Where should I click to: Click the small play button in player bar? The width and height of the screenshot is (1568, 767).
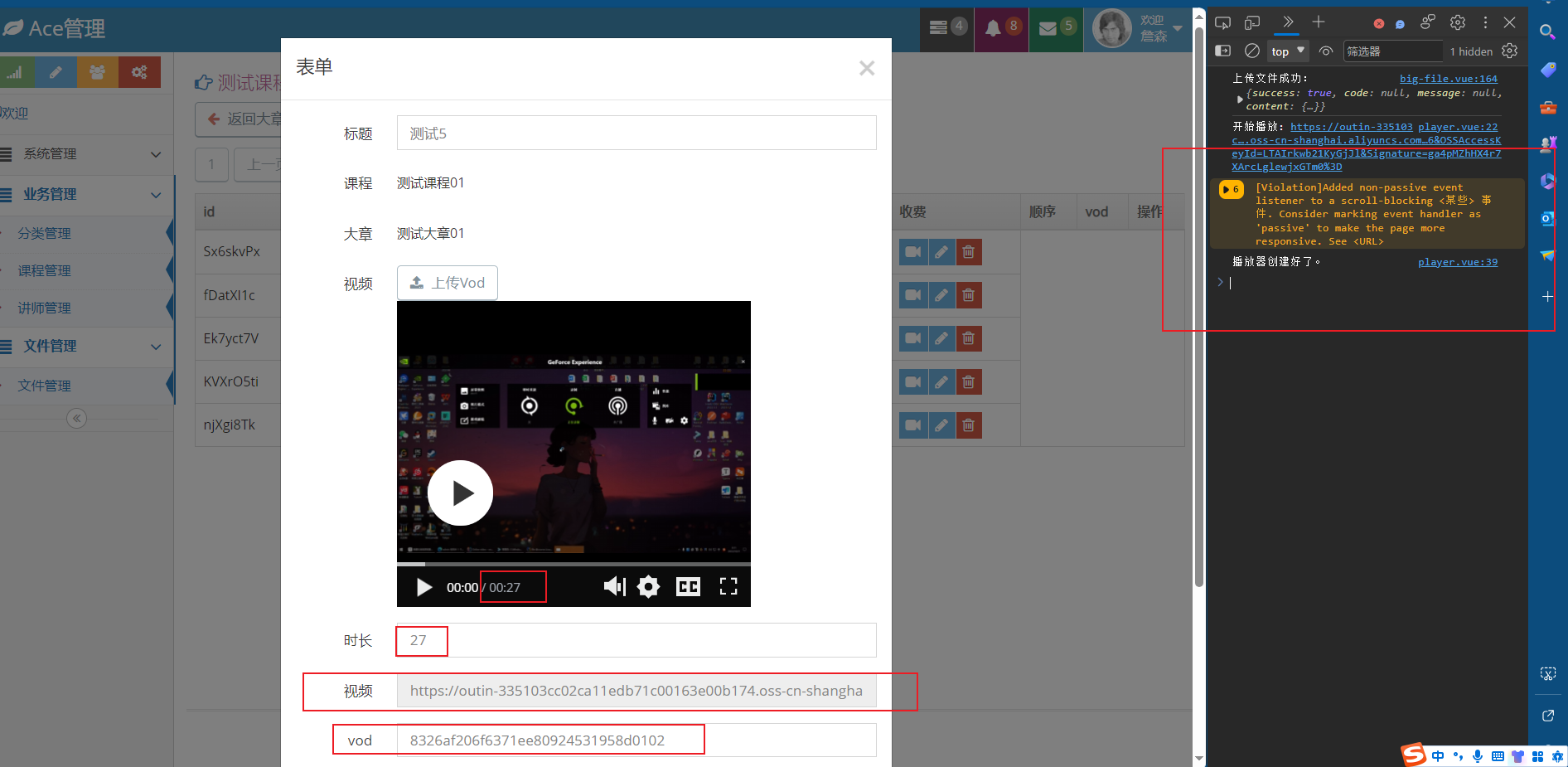coord(424,587)
